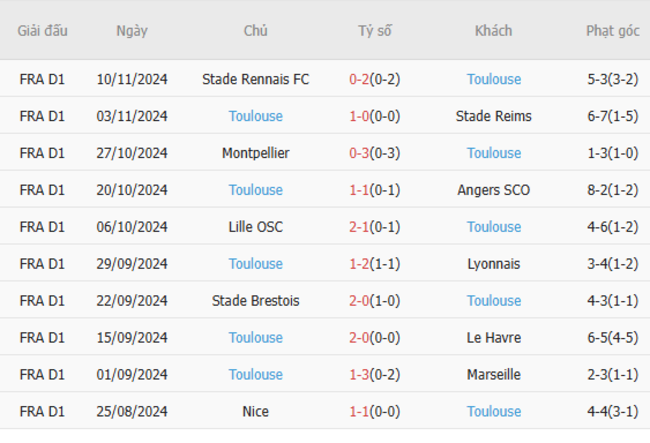Click Lyonnais team name
The image size is (650, 443).
tap(494, 264)
